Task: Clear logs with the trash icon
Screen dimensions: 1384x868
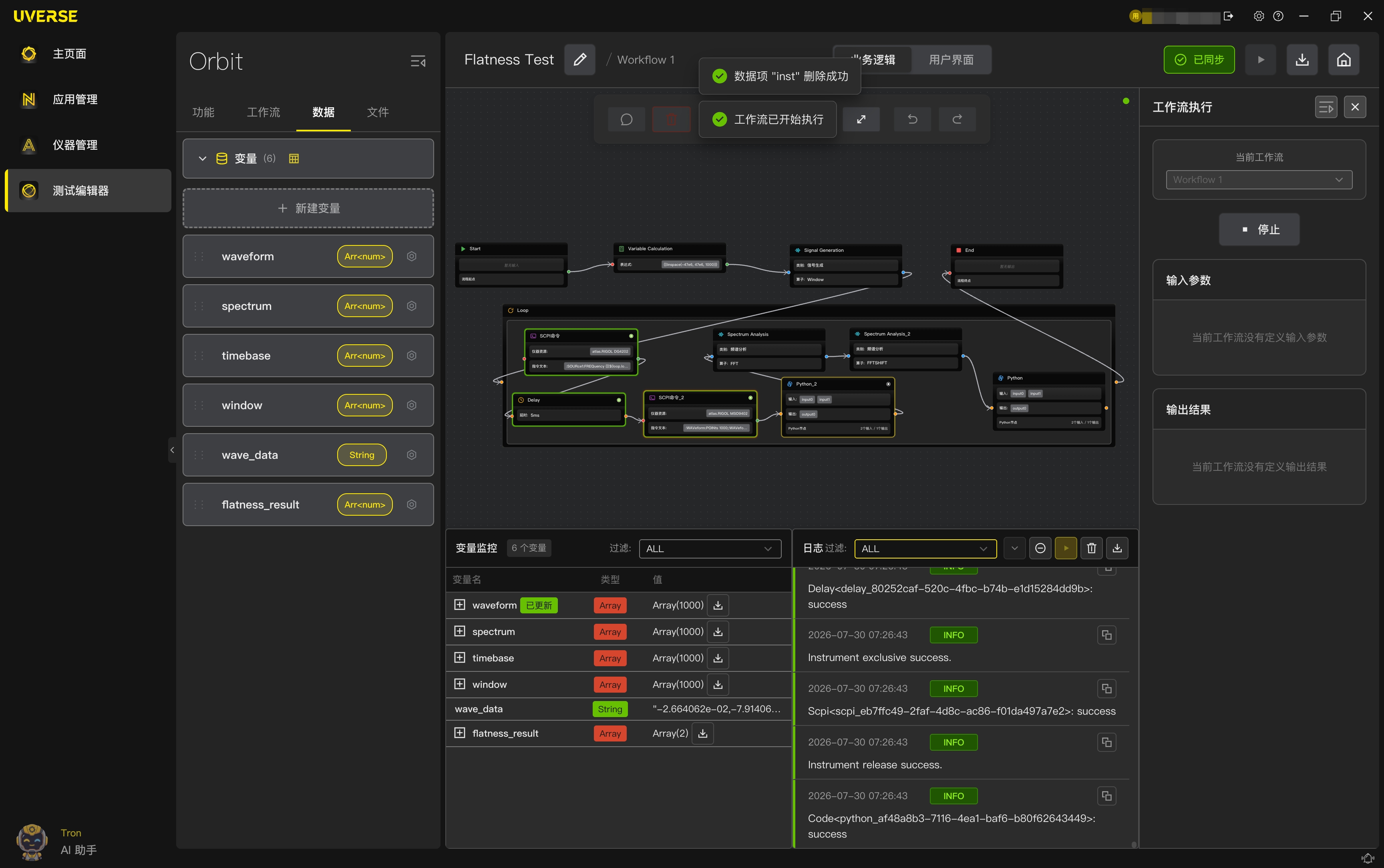Action: 1092,549
